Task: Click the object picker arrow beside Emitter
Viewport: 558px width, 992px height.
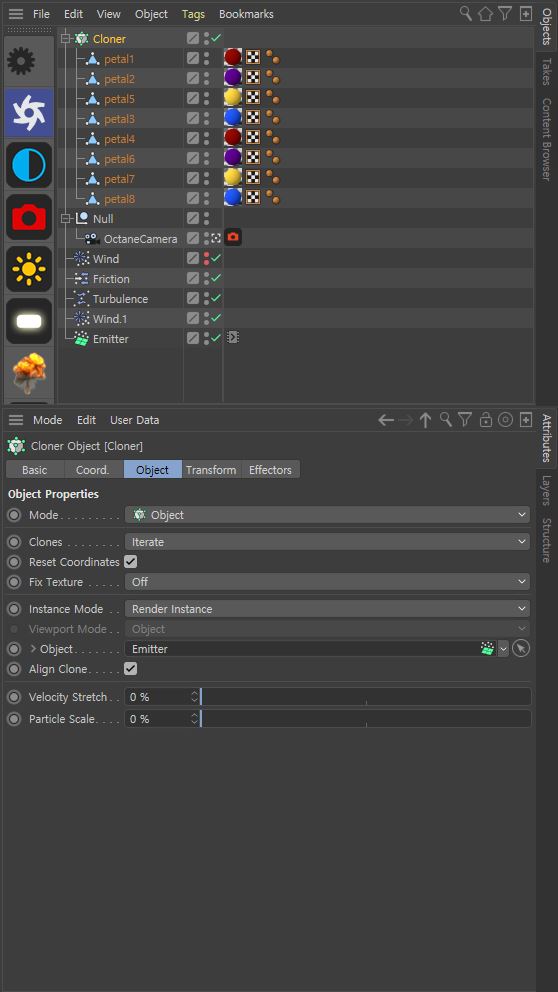Action: [521, 648]
